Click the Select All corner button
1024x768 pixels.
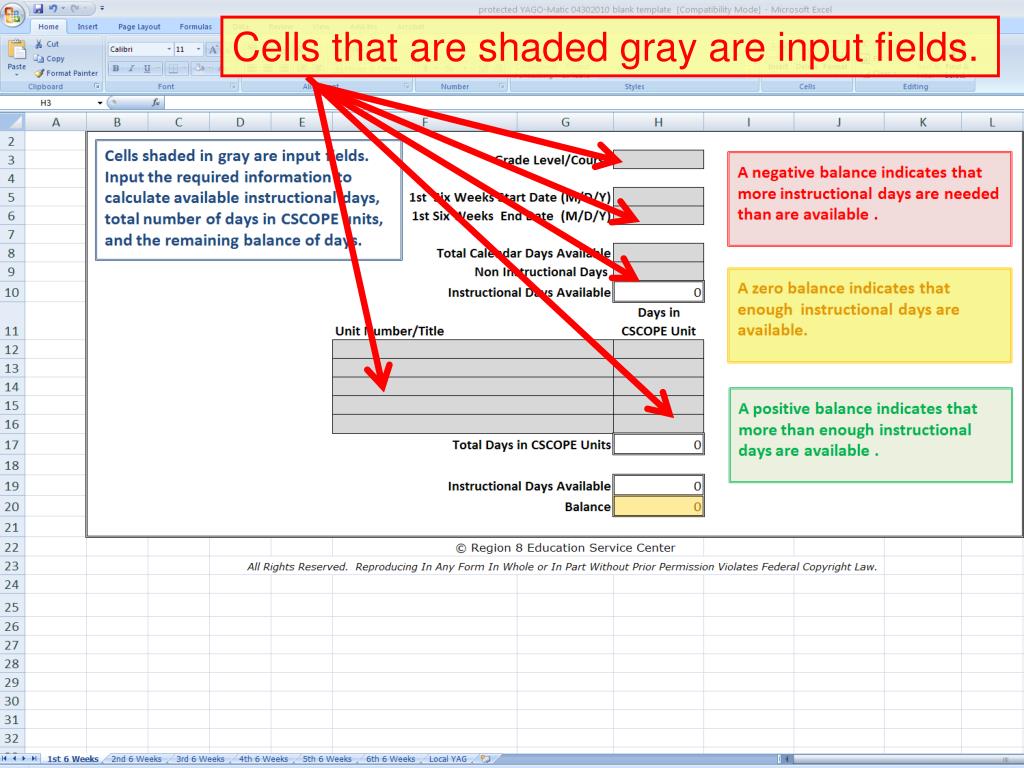click(x=12, y=121)
